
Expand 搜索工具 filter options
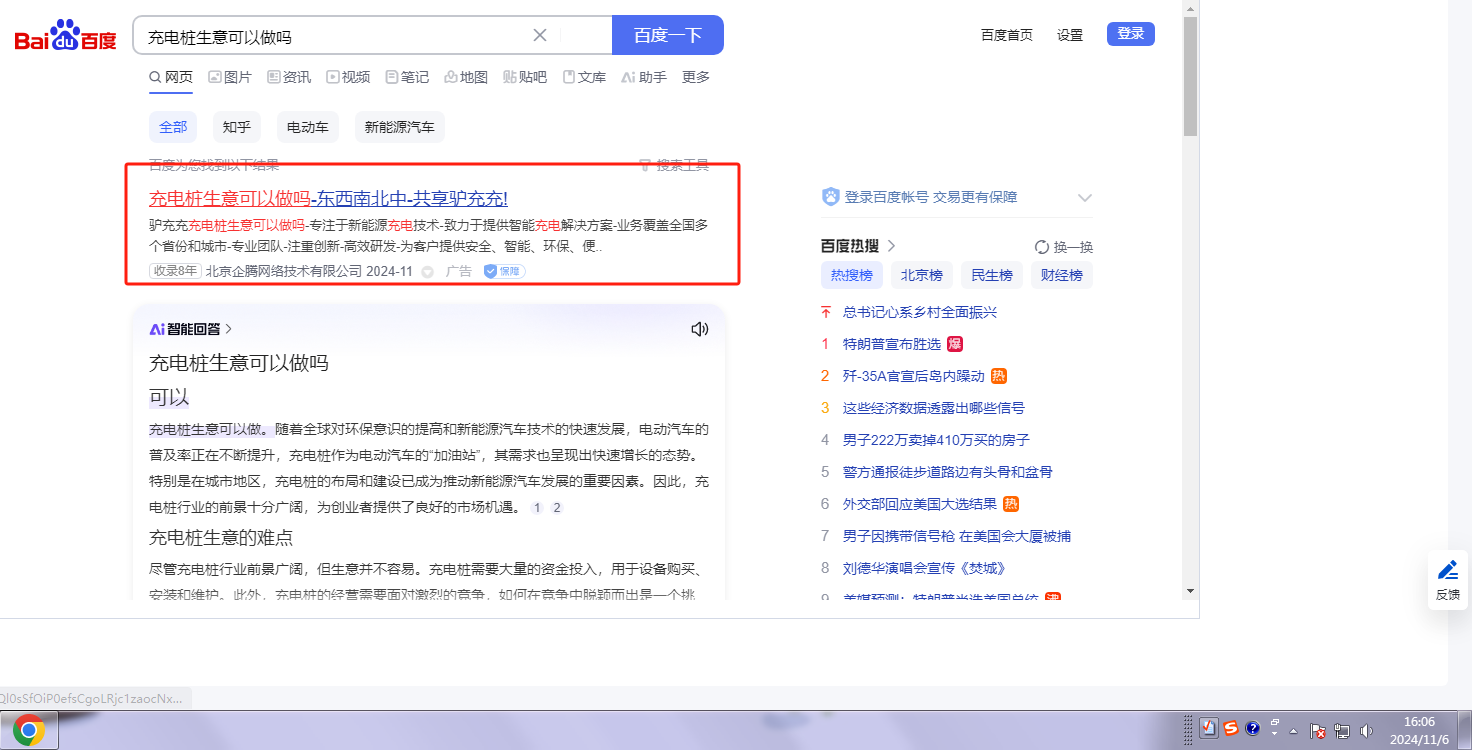(x=674, y=165)
